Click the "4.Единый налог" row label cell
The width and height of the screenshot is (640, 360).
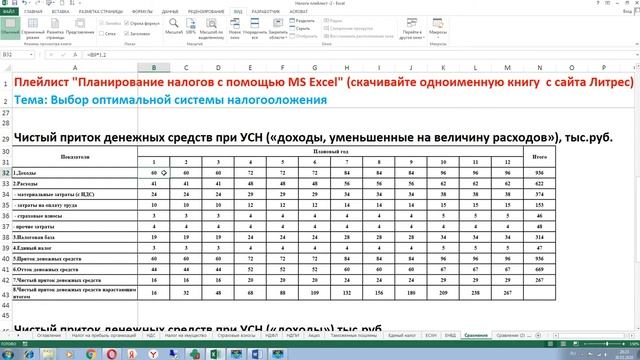point(75,248)
